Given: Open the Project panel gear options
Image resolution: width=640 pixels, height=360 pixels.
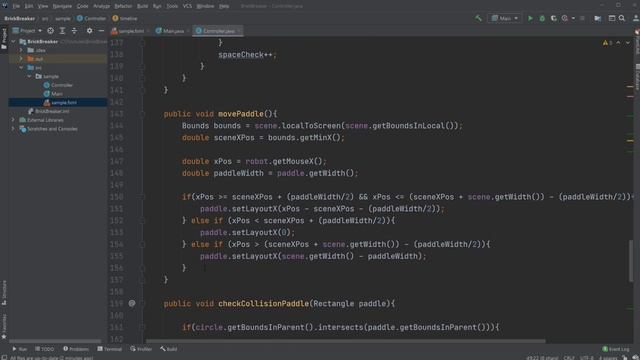Looking at the screenshot, I should coord(89,31).
